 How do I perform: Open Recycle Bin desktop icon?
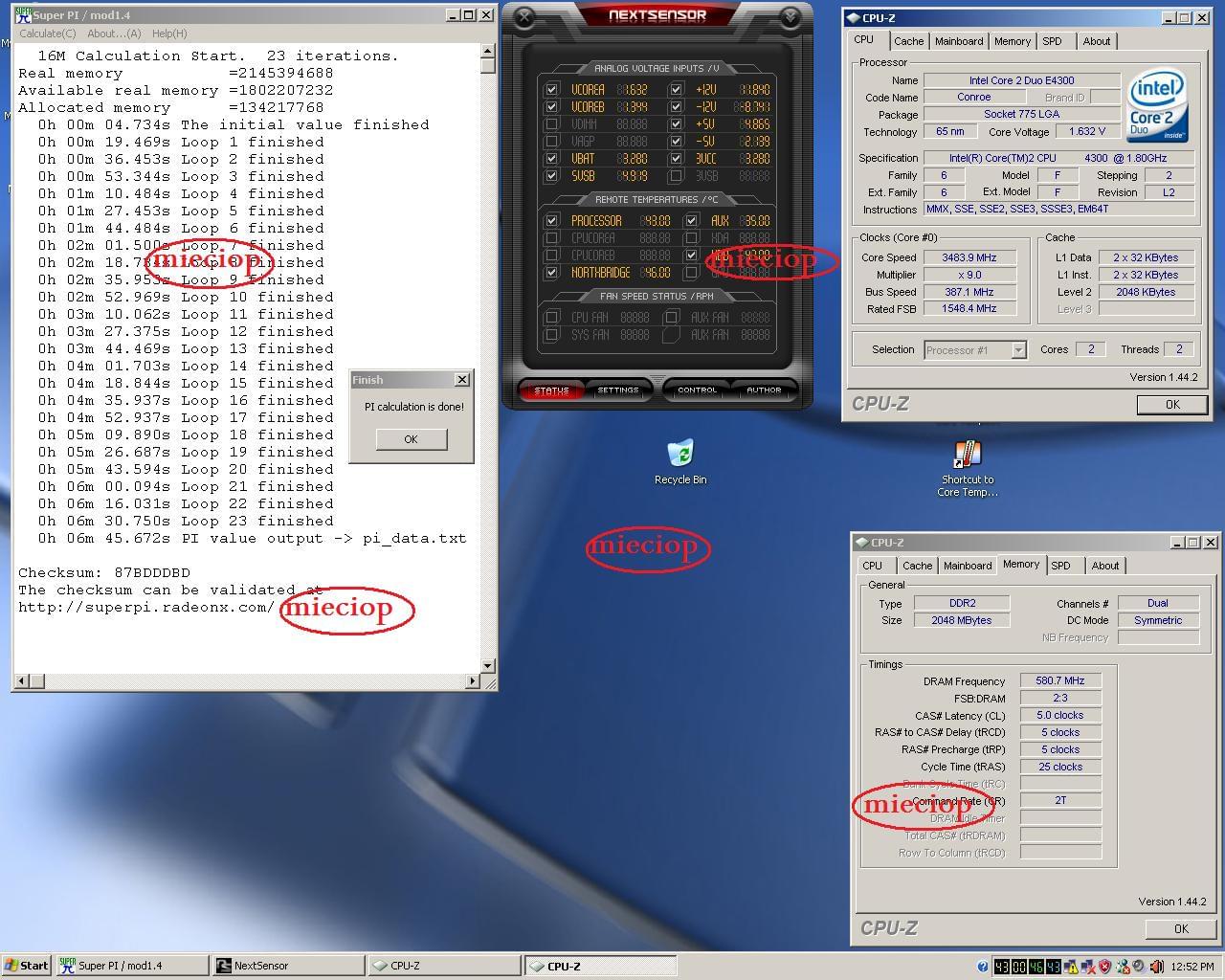[x=680, y=462]
